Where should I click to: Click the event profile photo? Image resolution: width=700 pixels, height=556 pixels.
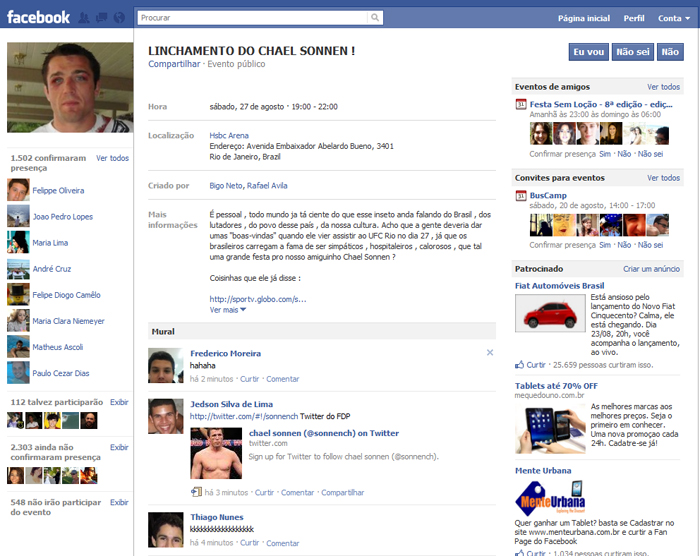coord(70,88)
